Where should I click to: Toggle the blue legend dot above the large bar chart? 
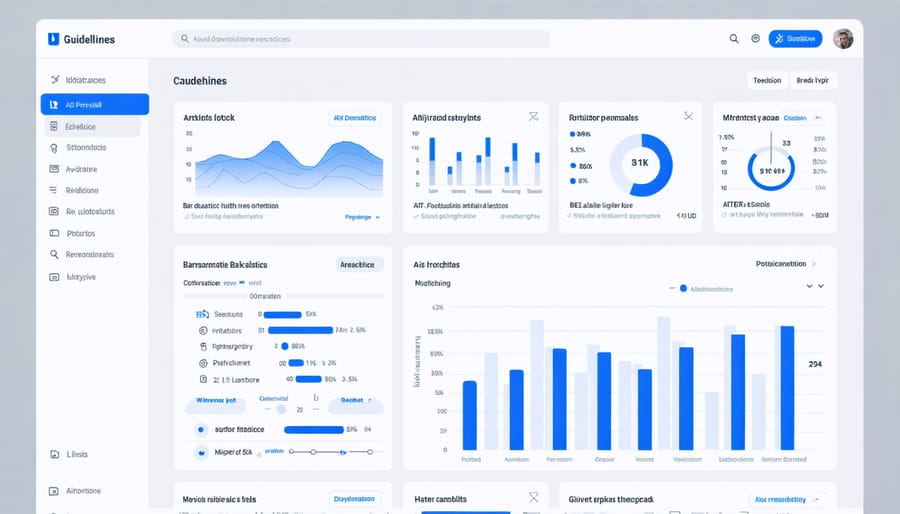[x=683, y=289]
